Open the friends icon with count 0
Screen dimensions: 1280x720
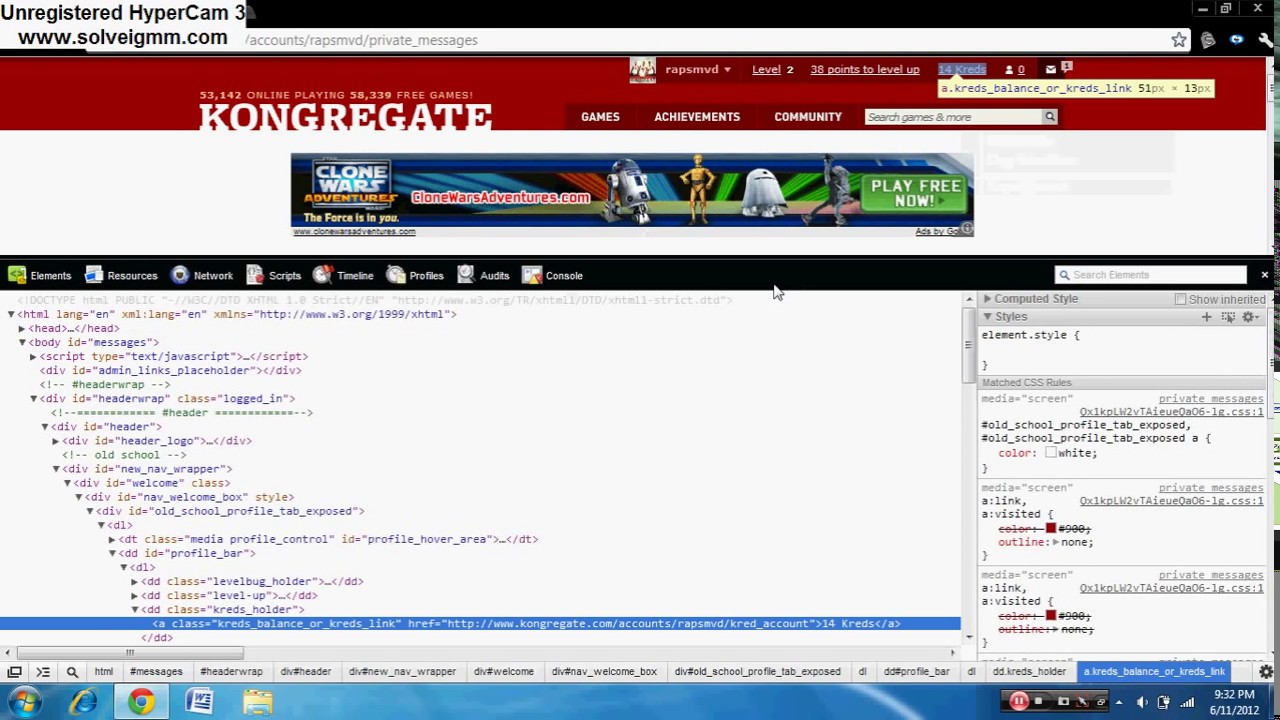1014,69
